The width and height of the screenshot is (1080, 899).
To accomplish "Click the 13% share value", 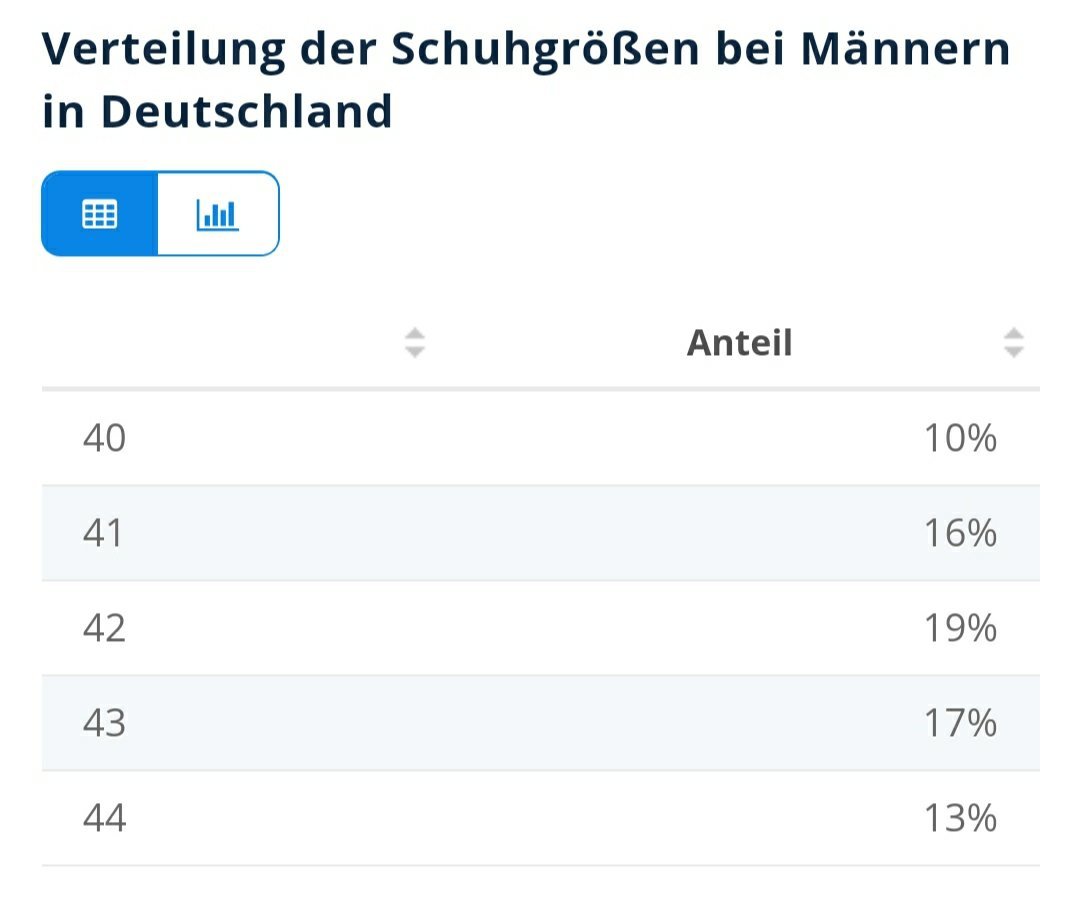I will [960, 818].
